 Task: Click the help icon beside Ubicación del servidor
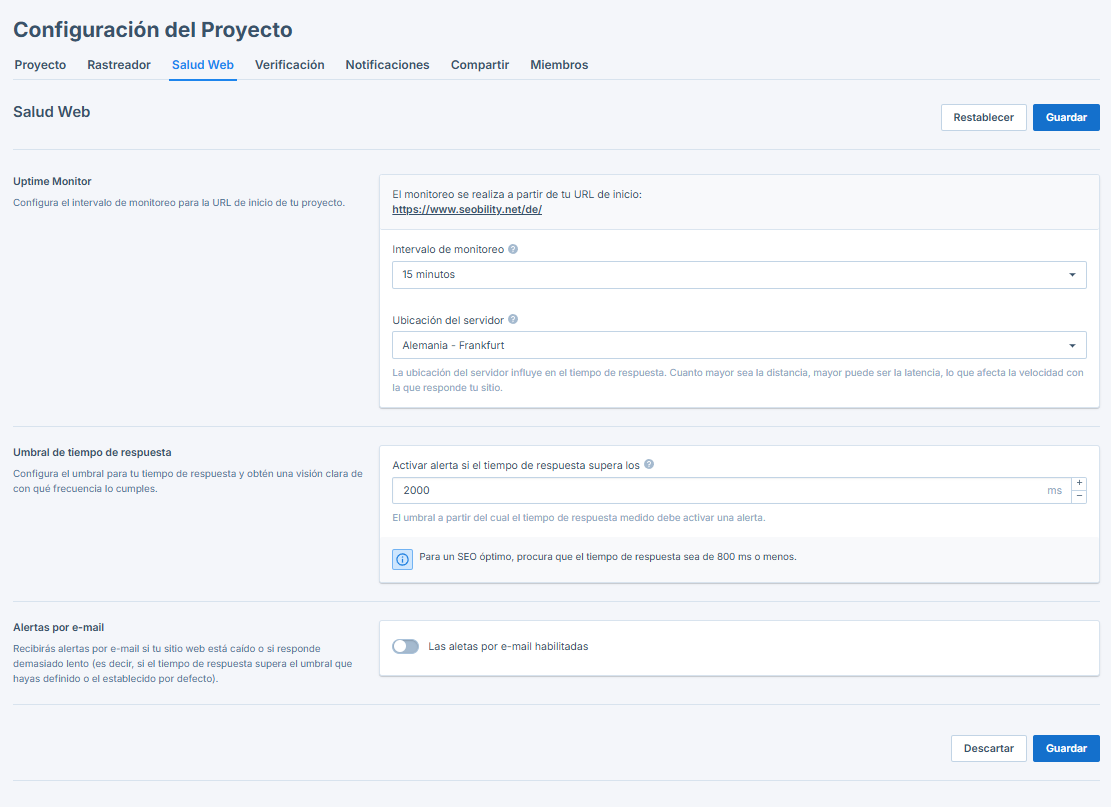click(513, 319)
